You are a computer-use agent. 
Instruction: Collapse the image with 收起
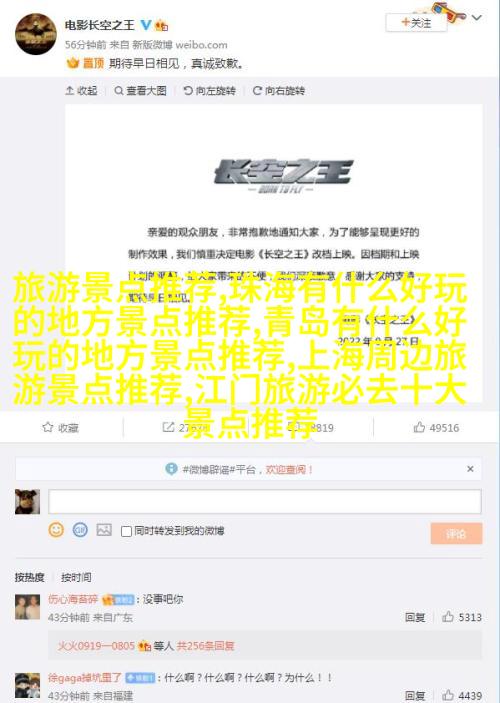81,91
